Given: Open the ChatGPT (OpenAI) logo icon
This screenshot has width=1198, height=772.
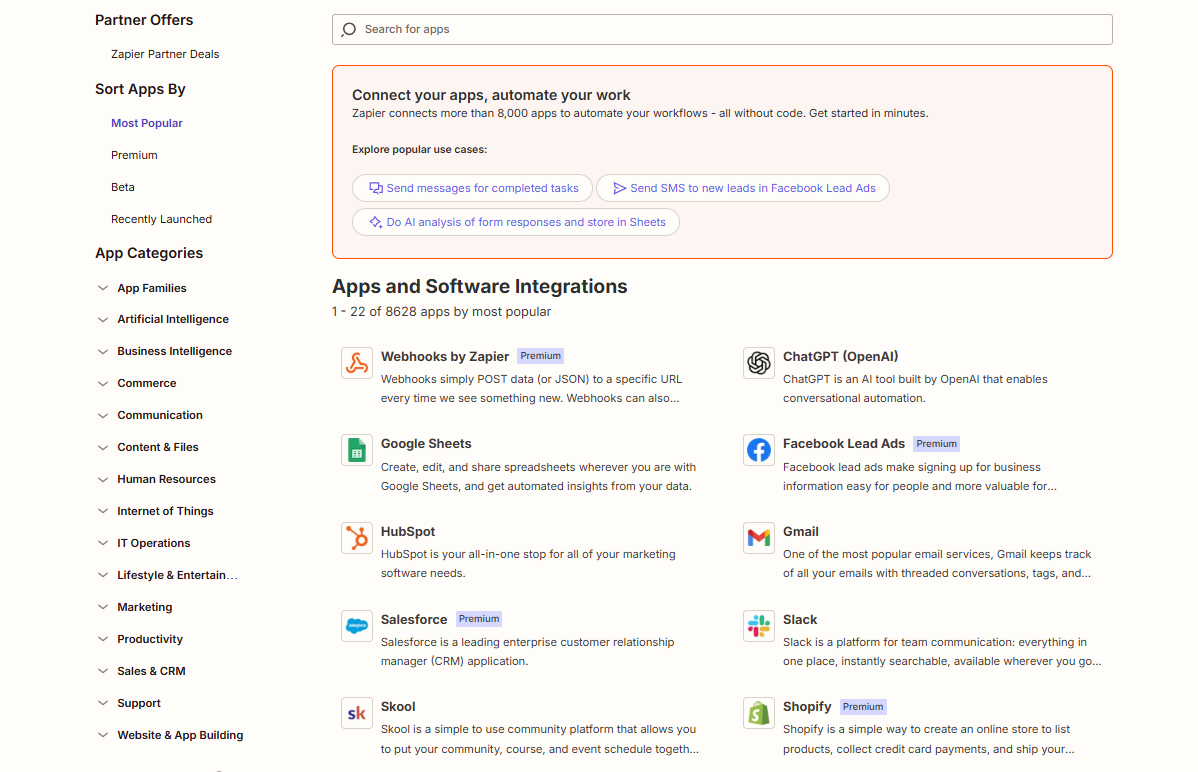Looking at the screenshot, I should (759, 363).
